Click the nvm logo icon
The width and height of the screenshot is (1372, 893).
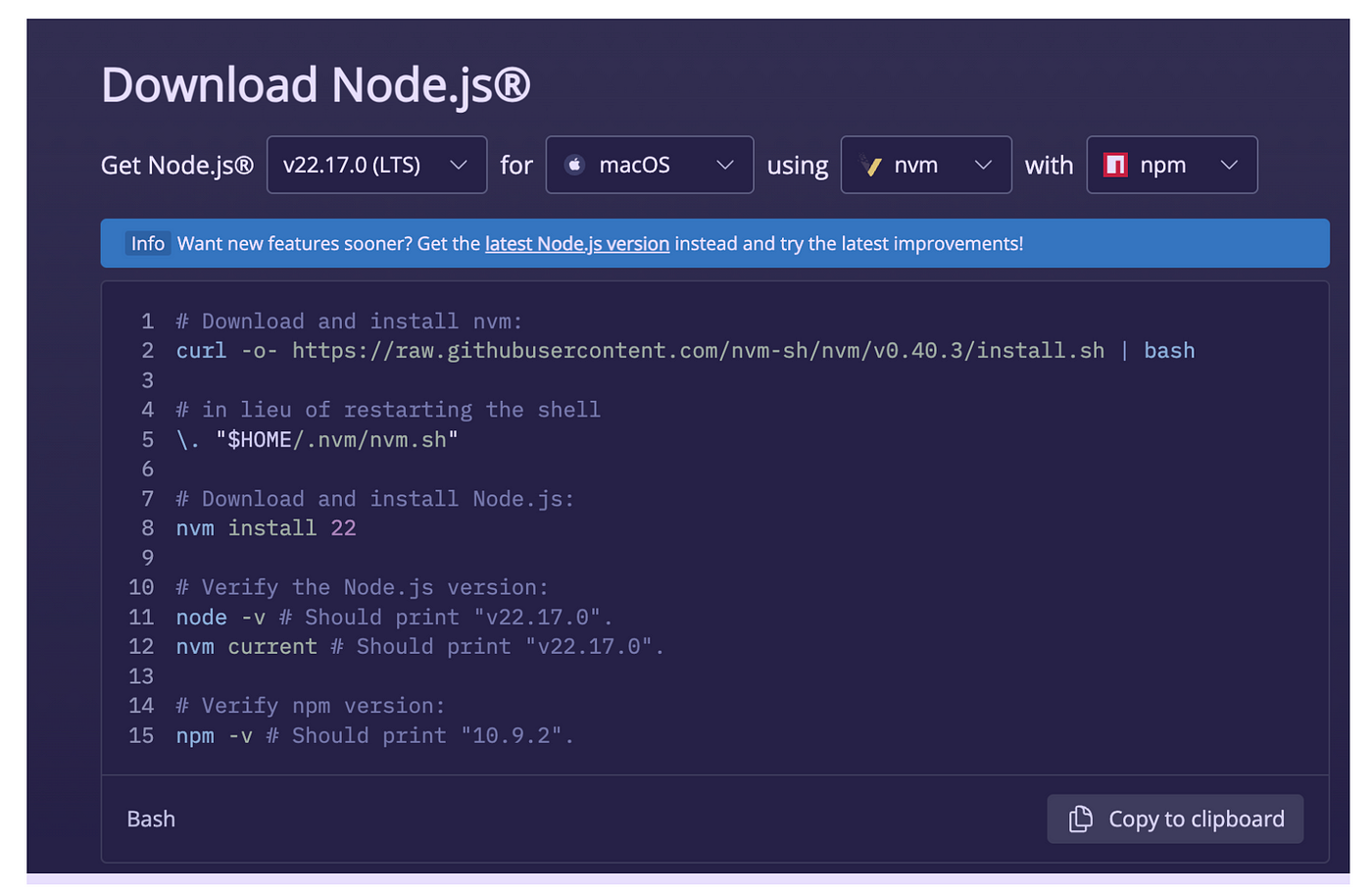871,166
